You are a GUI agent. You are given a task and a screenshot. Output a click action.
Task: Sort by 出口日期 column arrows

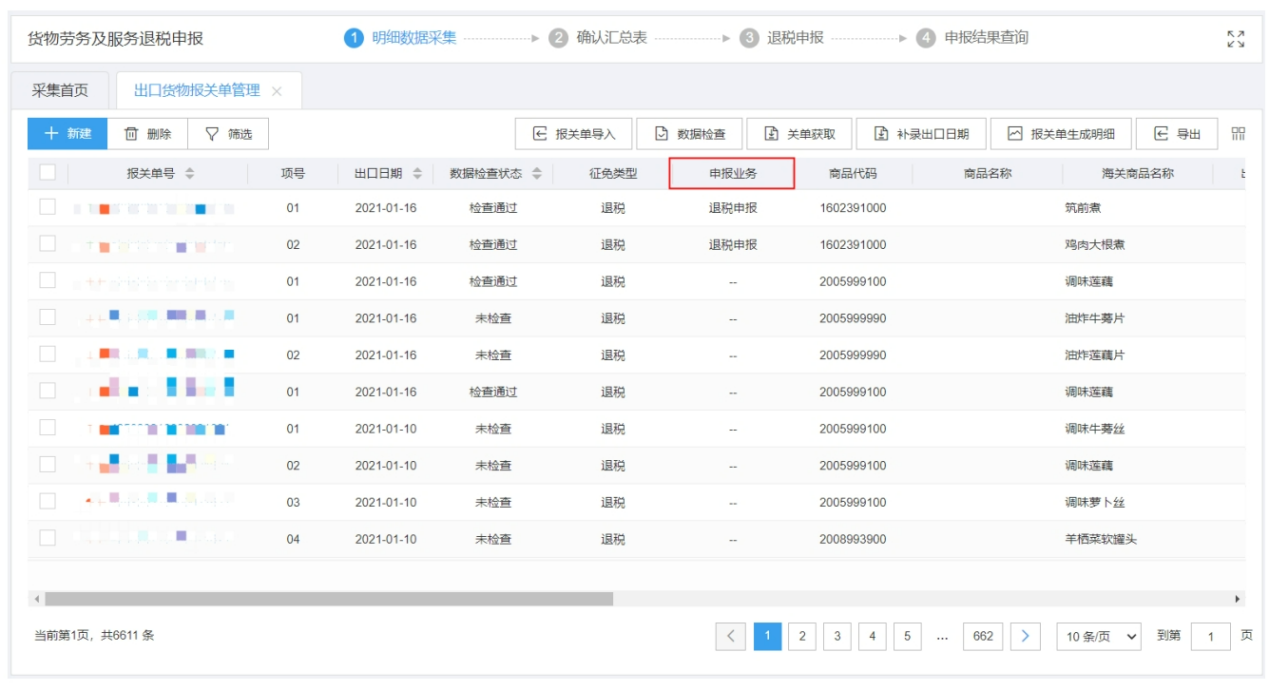tap(417, 173)
